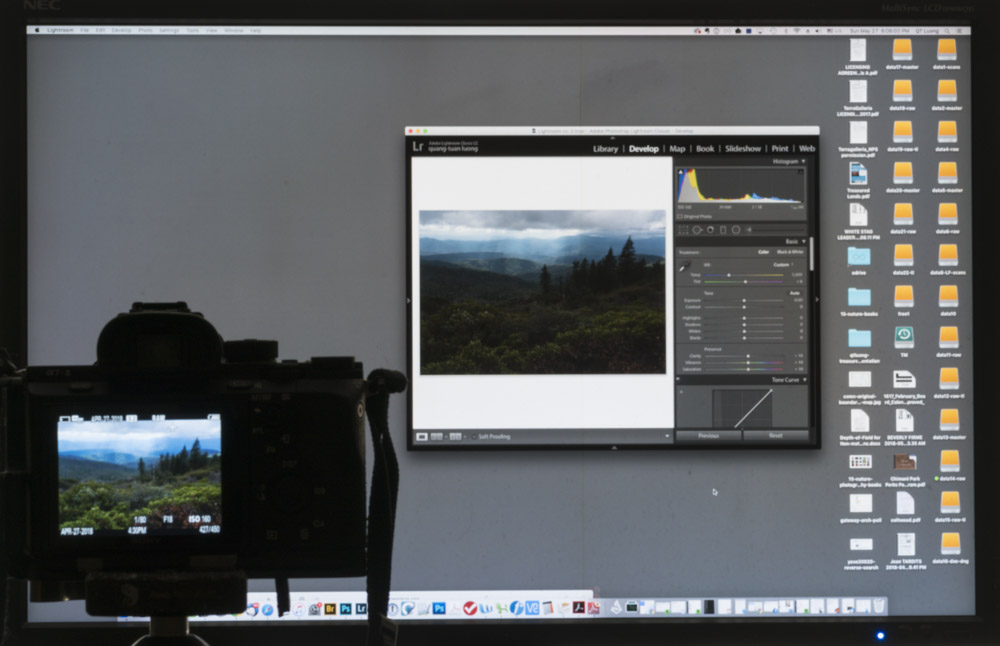Click the Reset button
Image resolution: width=1000 pixels, height=646 pixels.
tap(776, 436)
